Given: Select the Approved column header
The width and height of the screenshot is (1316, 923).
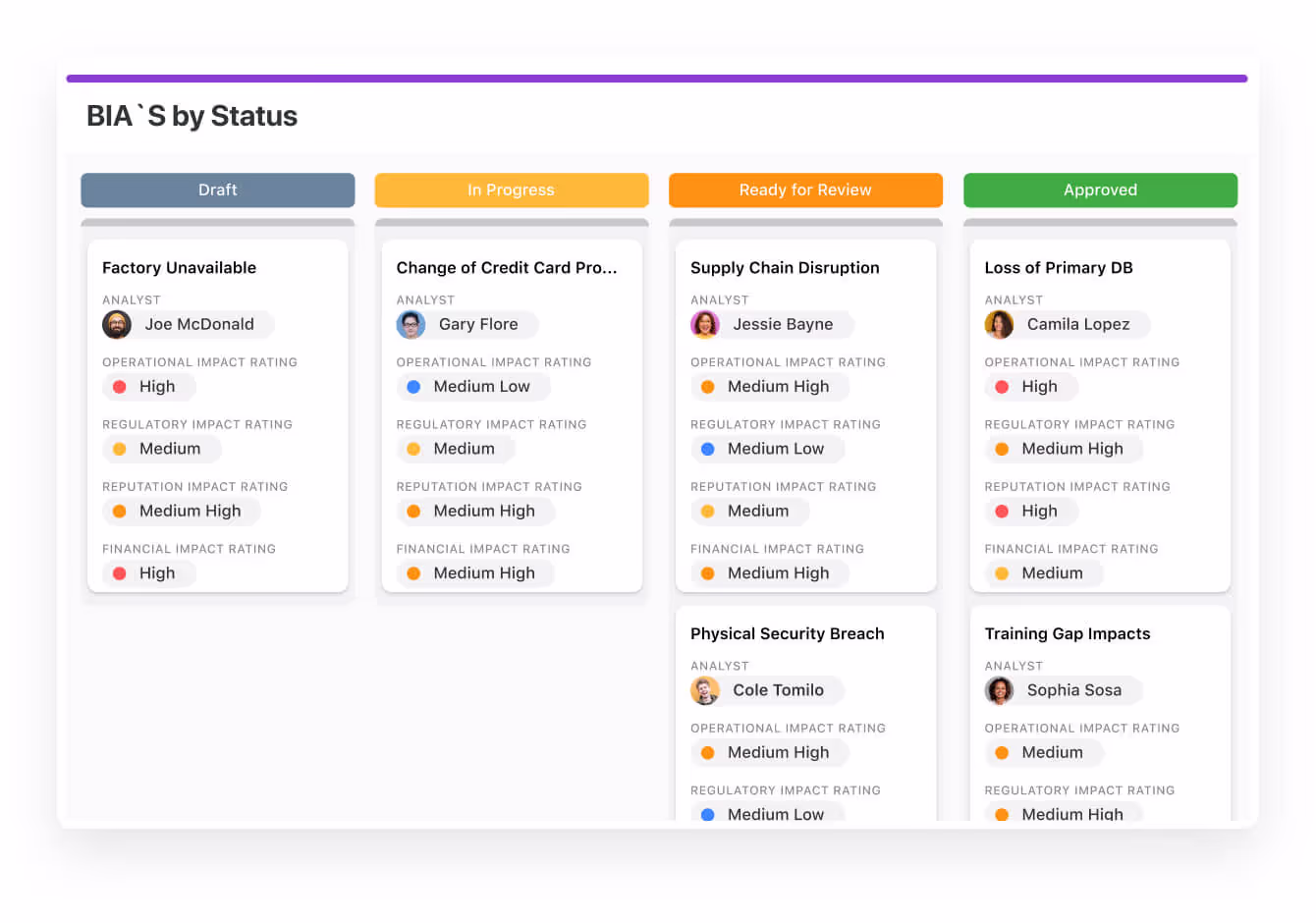Looking at the screenshot, I should pyautogui.click(x=1100, y=190).
